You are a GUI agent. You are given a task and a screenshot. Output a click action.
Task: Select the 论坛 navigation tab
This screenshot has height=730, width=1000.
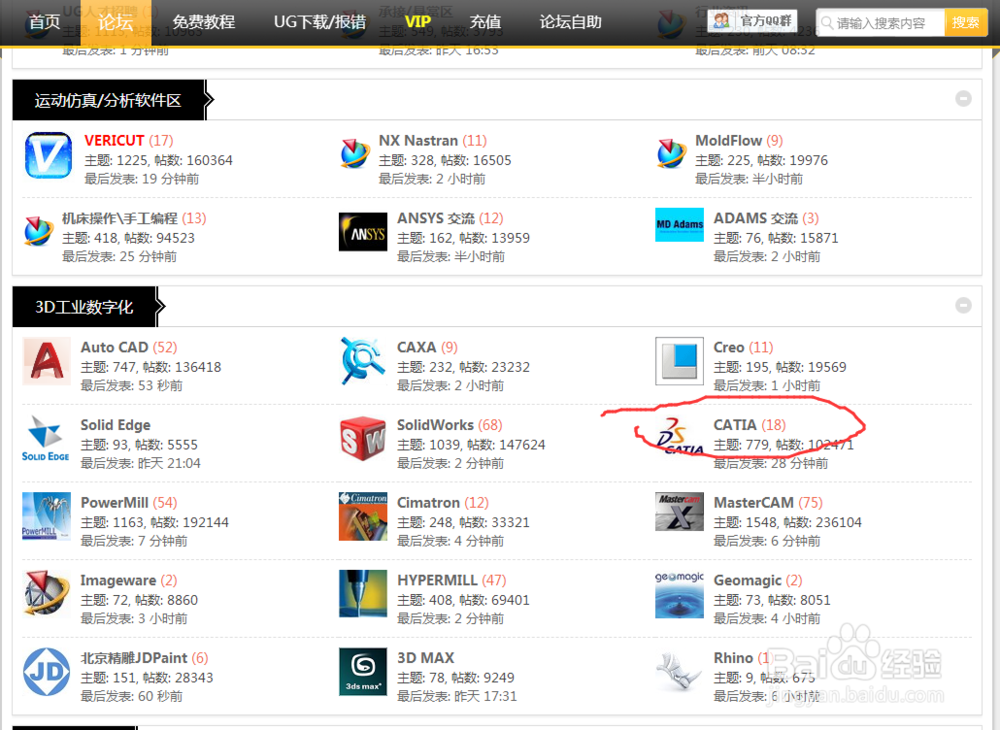point(115,22)
